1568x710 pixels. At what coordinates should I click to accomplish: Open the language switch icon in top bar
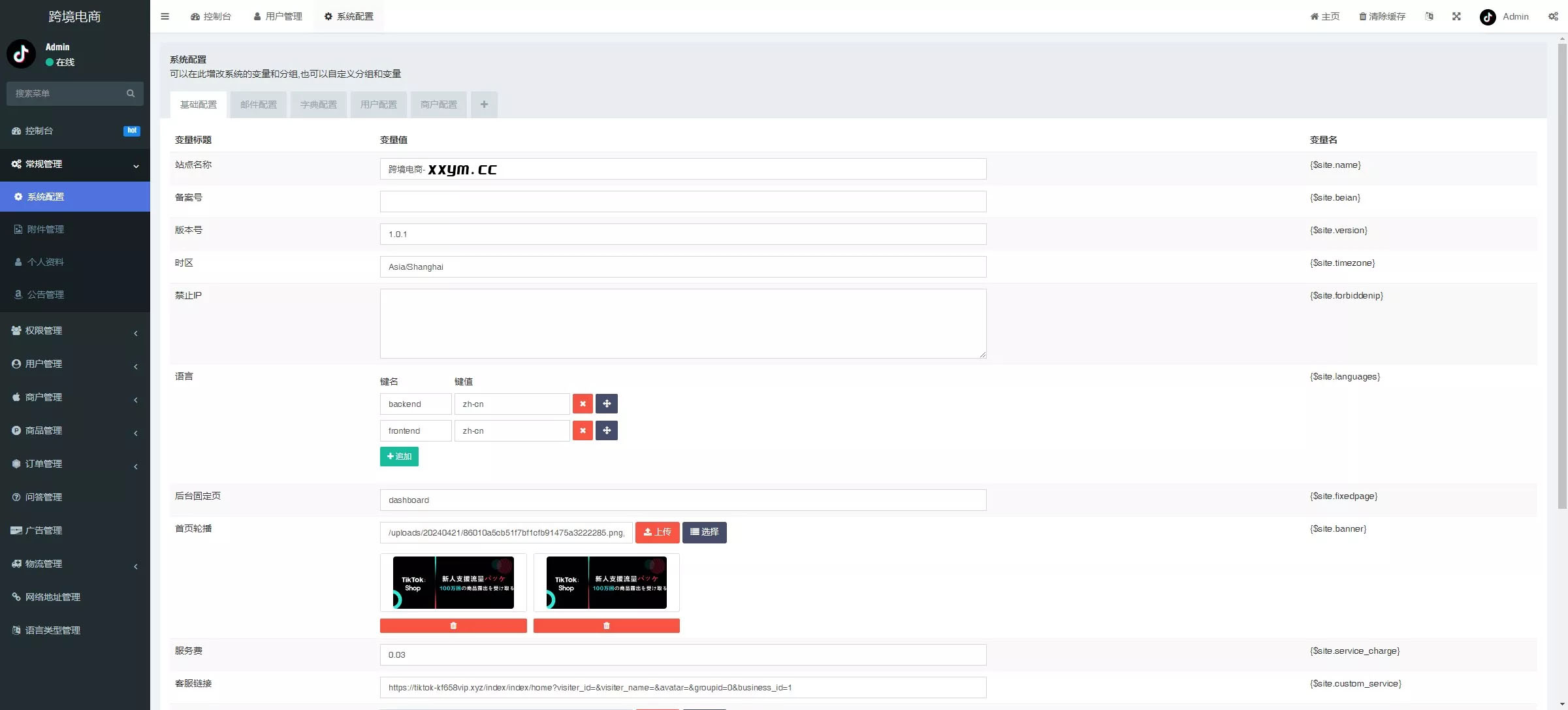[x=1429, y=16]
